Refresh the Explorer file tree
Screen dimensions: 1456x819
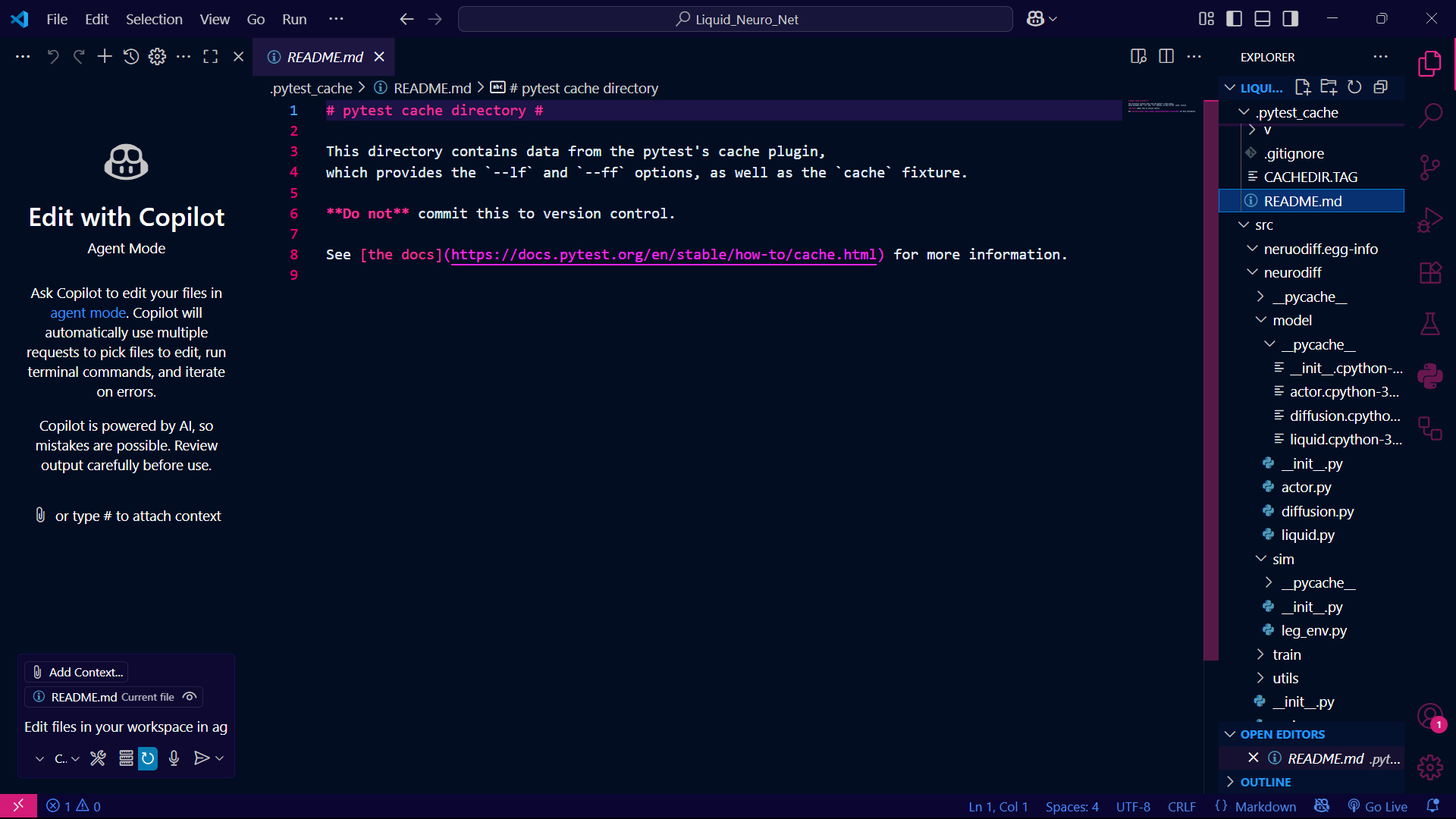pyautogui.click(x=1354, y=87)
